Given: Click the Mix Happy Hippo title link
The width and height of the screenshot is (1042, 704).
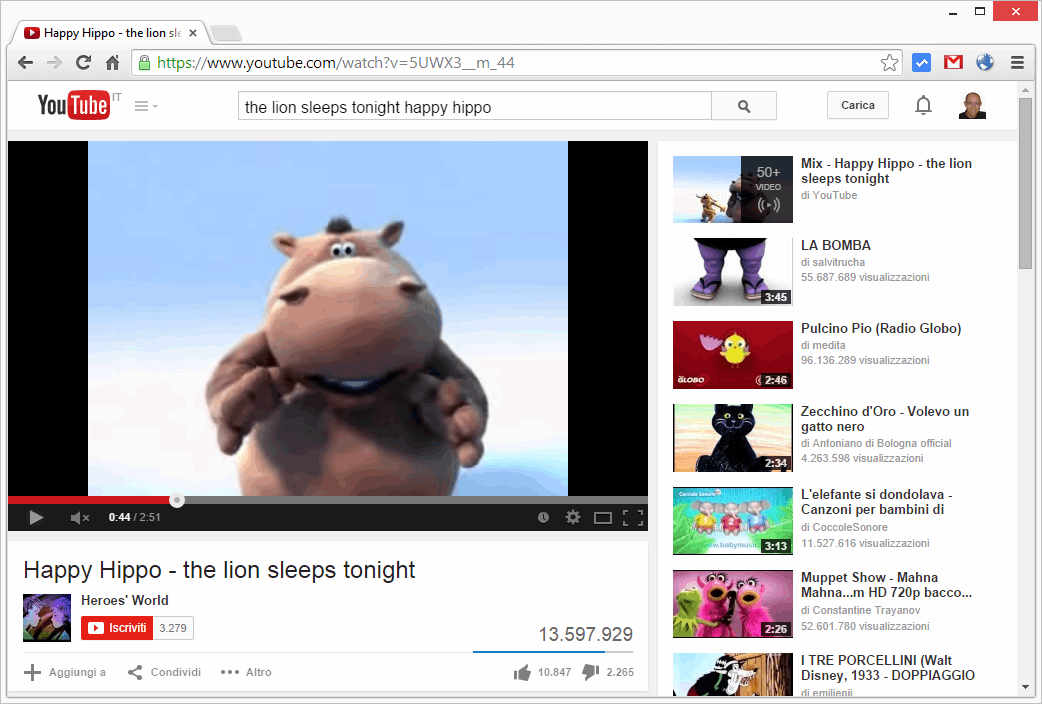Looking at the screenshot, I should tap(886, 171).
